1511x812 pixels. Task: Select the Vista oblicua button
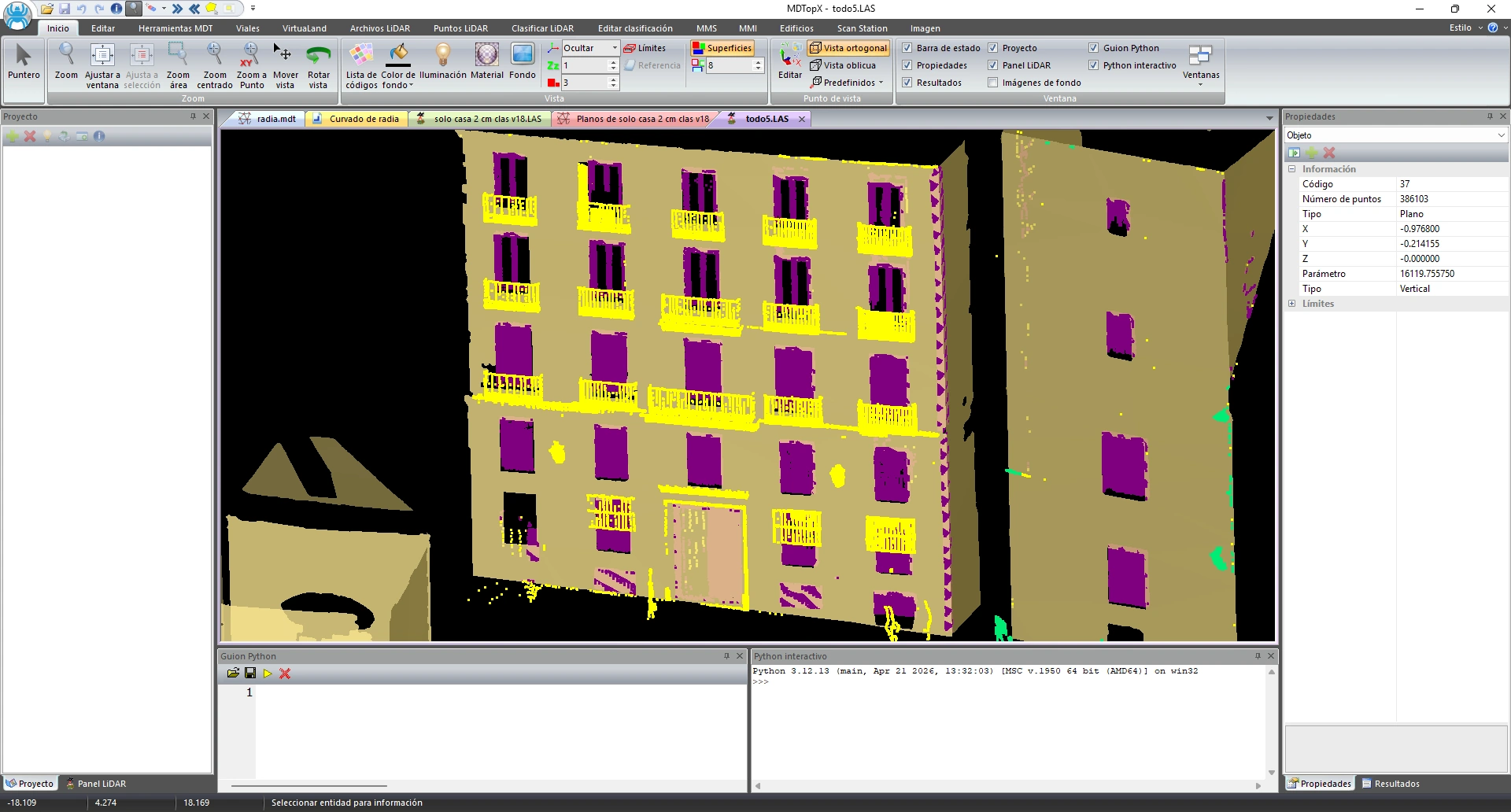point(843,65)
